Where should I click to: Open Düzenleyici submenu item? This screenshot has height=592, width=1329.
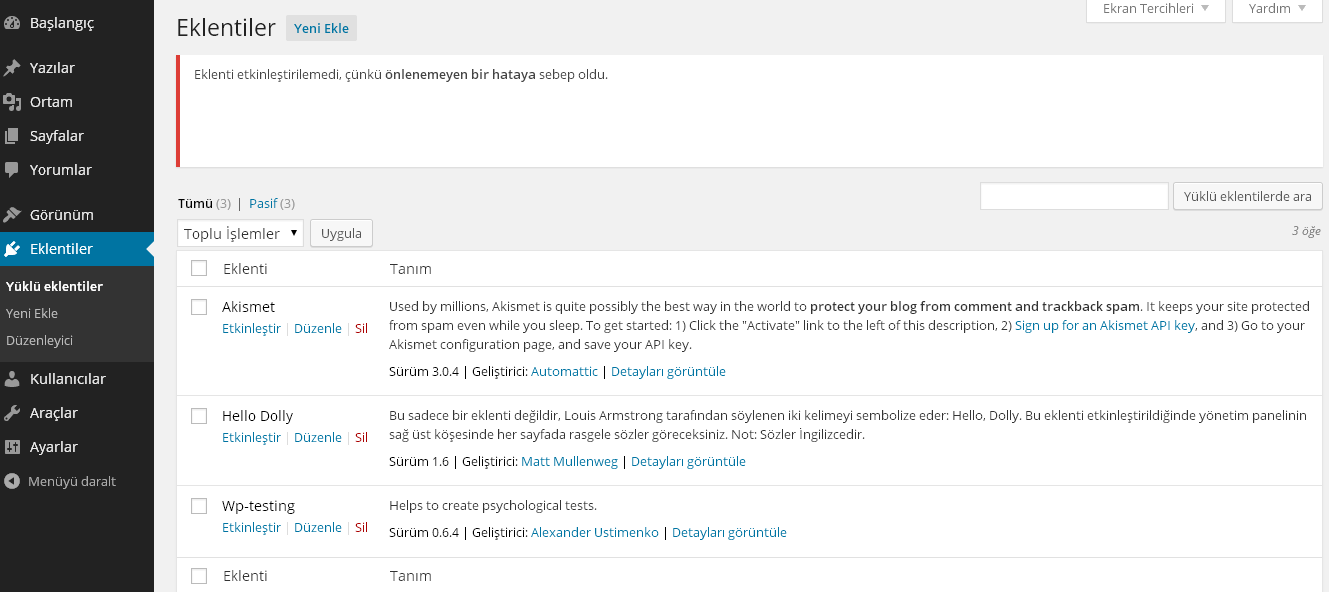[39, 340]
